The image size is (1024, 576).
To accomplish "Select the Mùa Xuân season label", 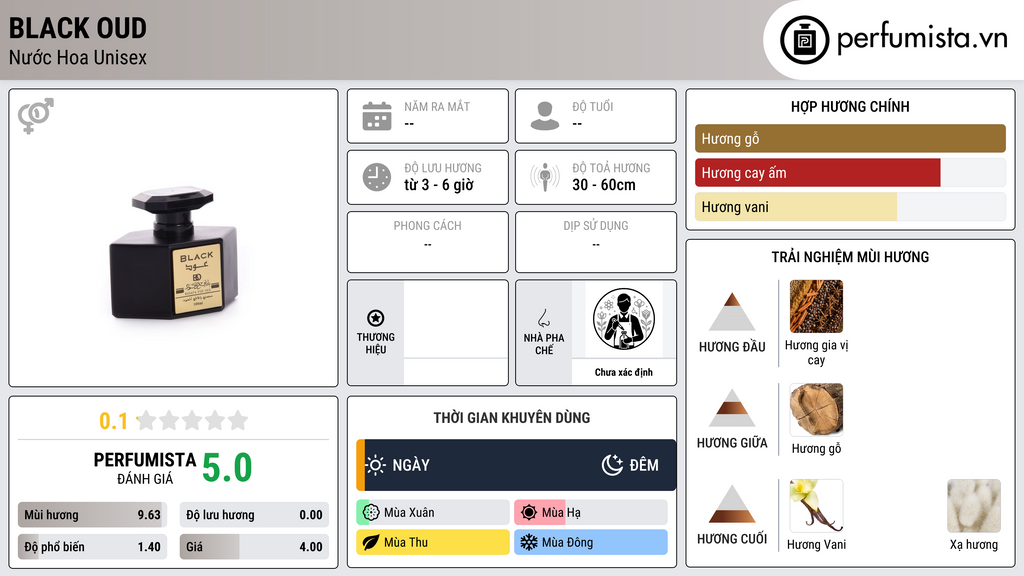I will point(409,513).
